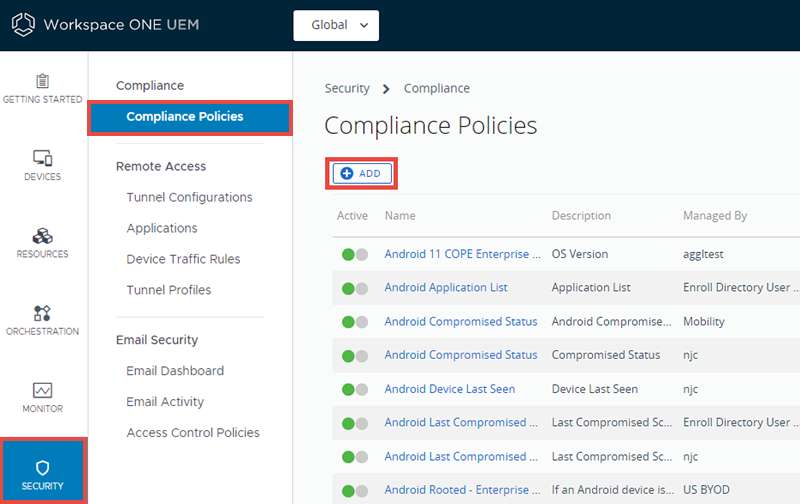Click the Workspace ONE UEM logo icon

coord(23,24)
